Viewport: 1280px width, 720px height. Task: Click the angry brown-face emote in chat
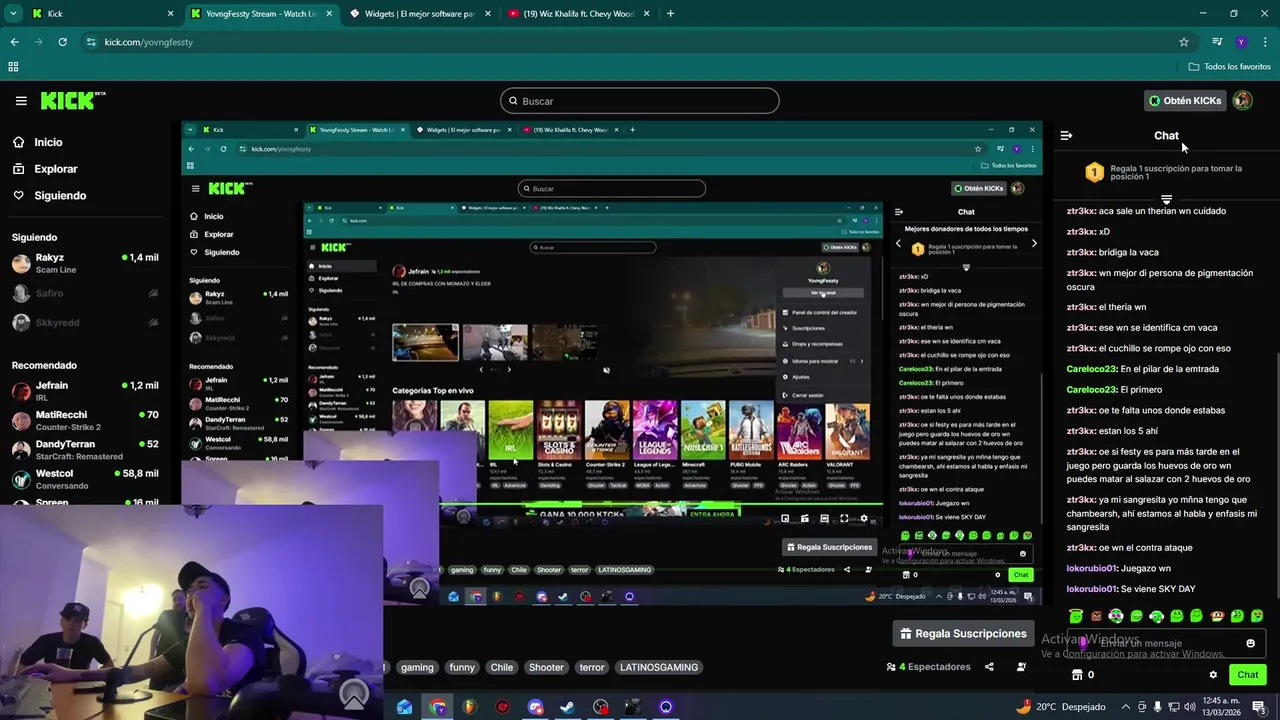pyautogui.click(x=1096, y=616)
